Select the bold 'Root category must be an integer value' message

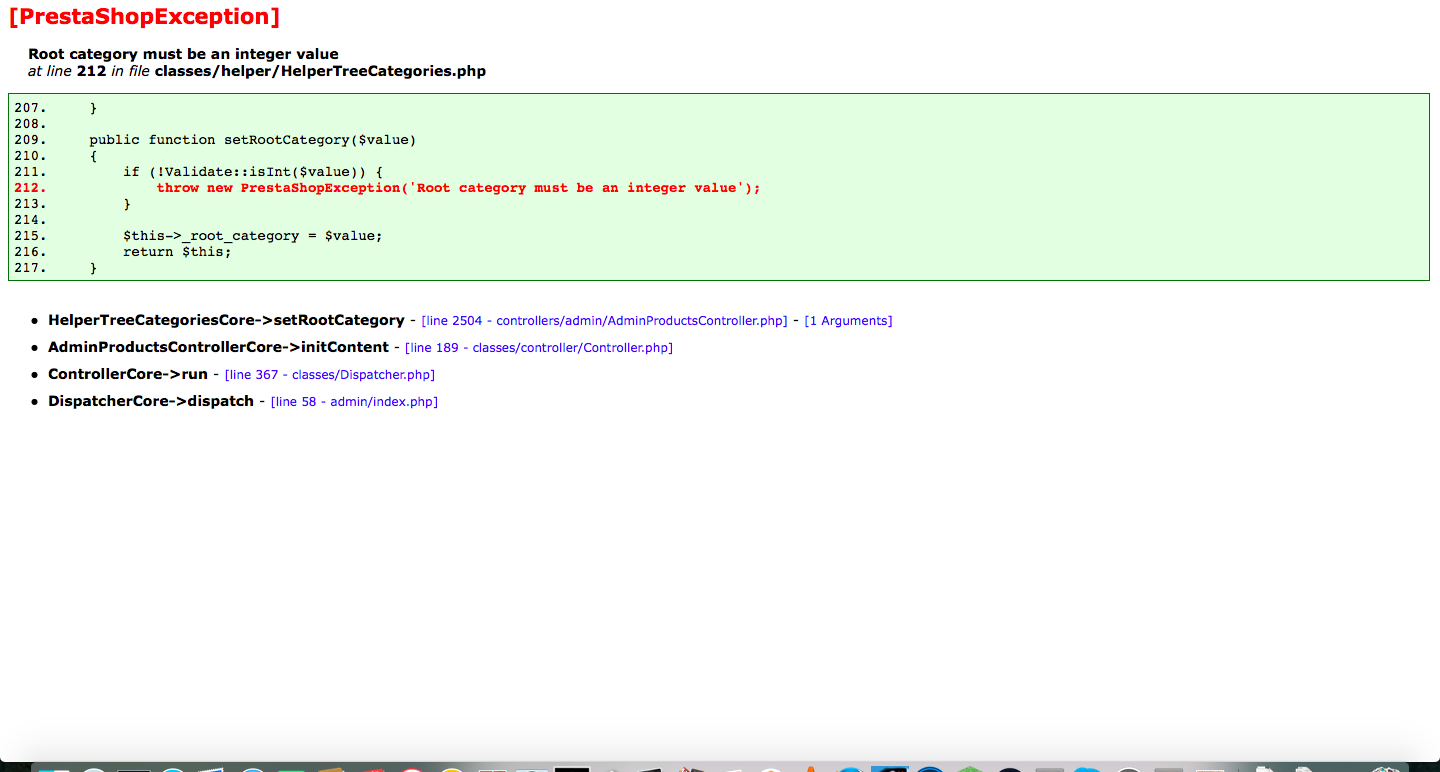183,54
